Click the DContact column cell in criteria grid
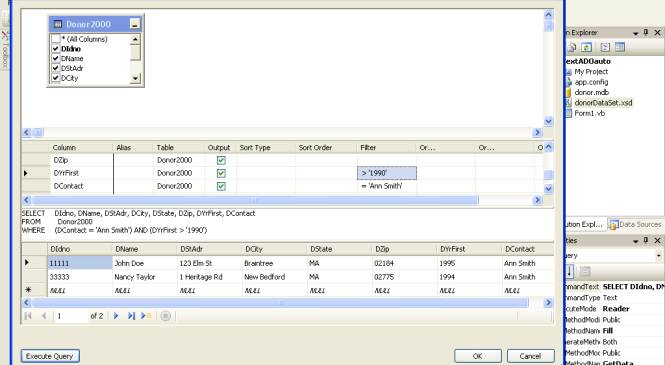 coord(81,186)
